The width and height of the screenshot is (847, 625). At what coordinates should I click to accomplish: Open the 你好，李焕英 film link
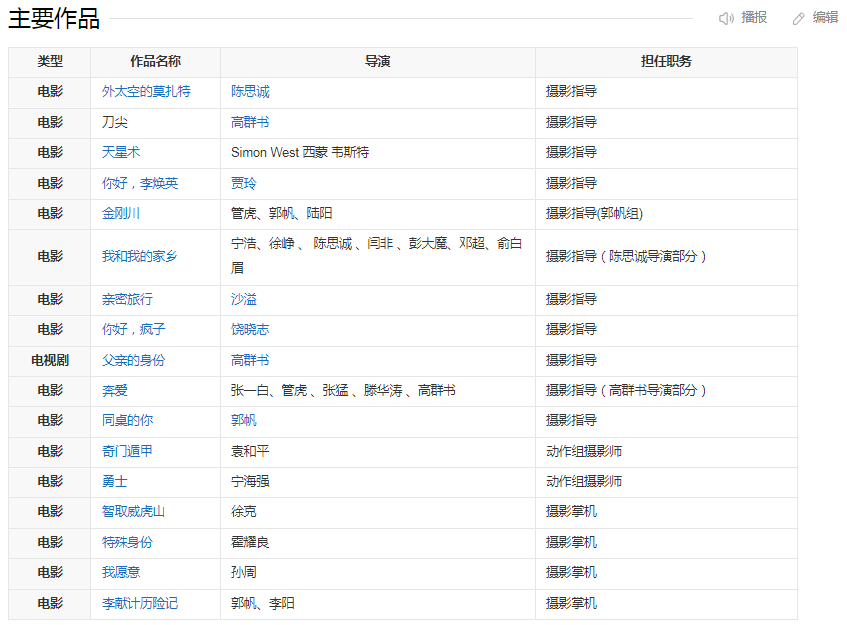tap(140, 183)
